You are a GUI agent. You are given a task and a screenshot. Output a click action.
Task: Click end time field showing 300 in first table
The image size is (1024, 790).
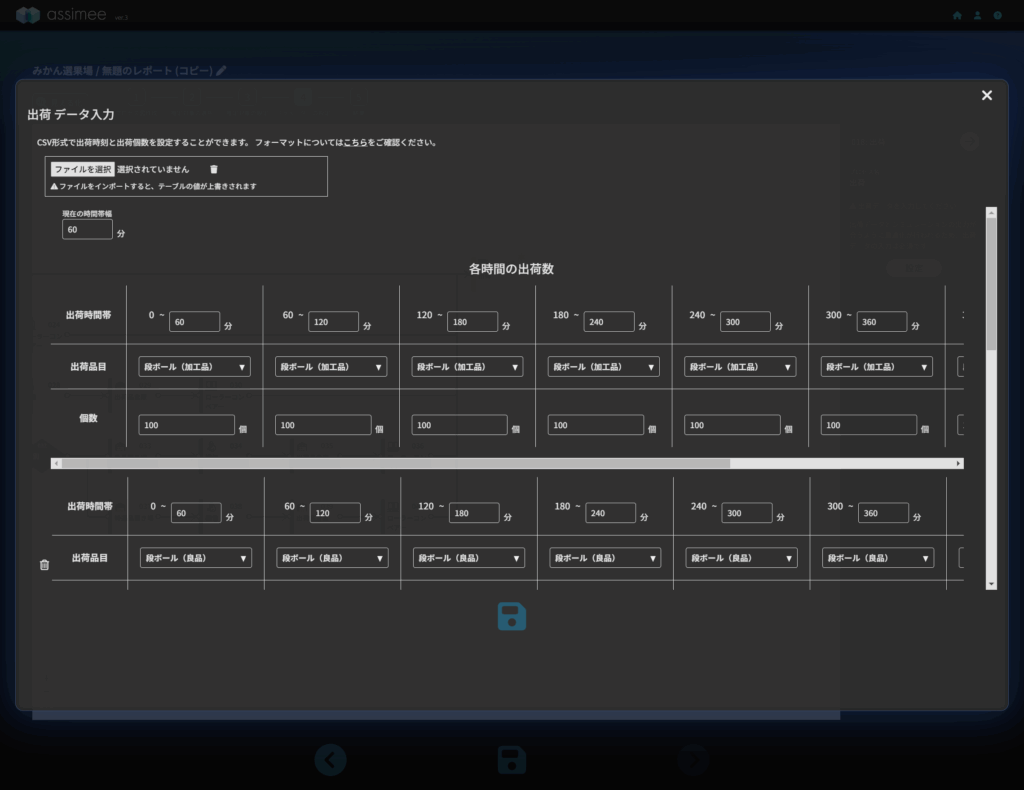point(745,322)
